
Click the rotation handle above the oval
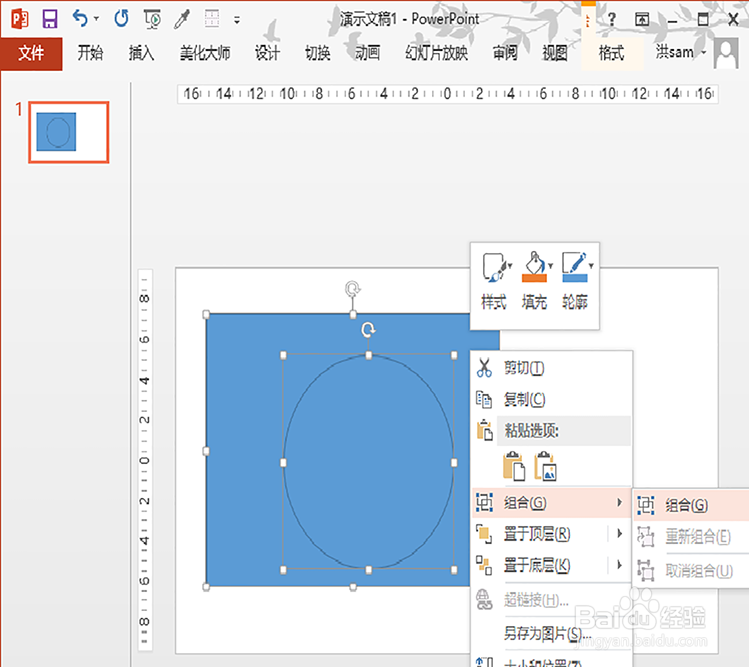point(368,330)
